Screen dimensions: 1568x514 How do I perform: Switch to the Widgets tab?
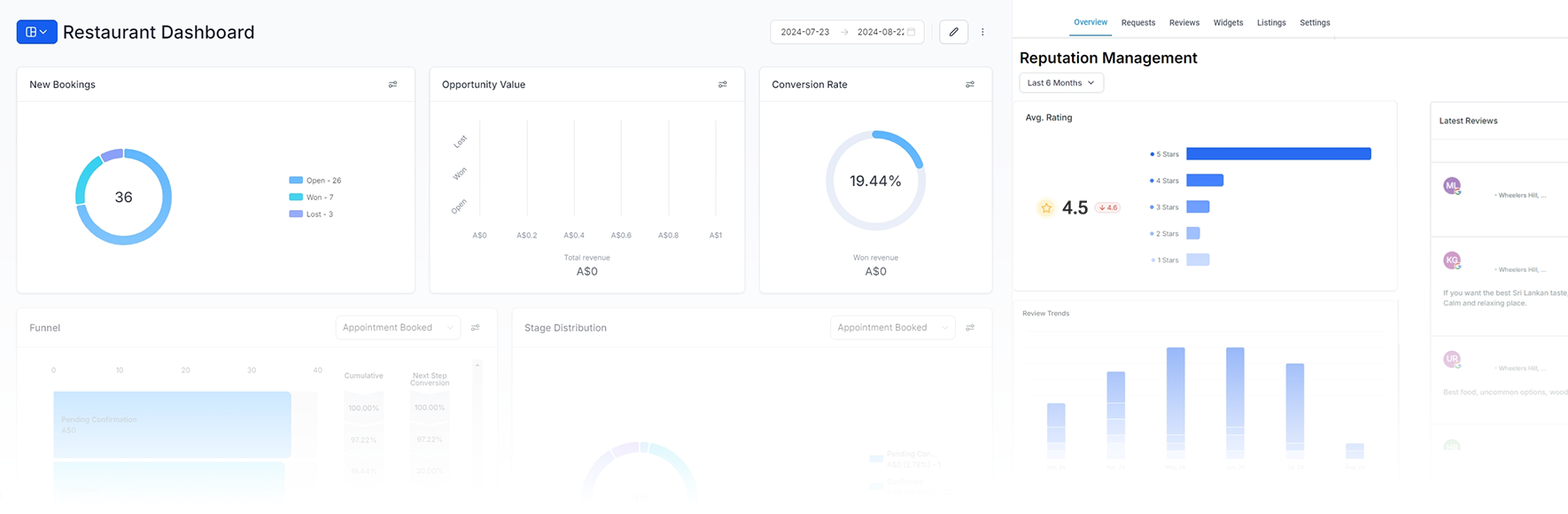(x=1228, y=23)
